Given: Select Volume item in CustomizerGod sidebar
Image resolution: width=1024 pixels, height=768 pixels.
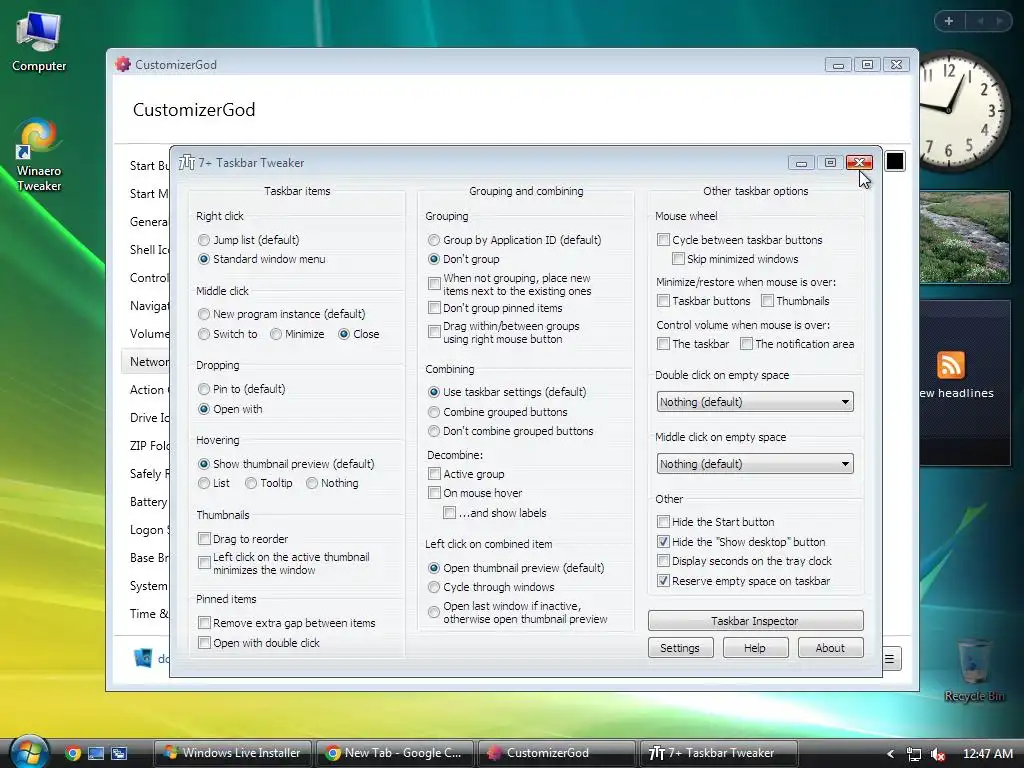Looking at the screenshot, I should (x=148, y=334).
